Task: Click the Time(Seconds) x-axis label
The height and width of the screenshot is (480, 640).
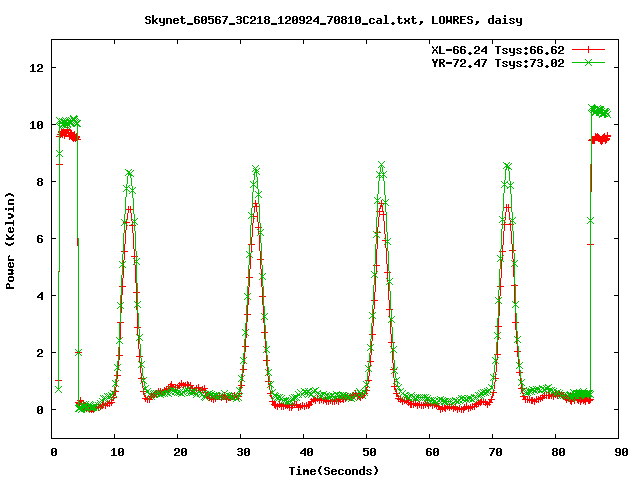Action: tap(334, 471)
